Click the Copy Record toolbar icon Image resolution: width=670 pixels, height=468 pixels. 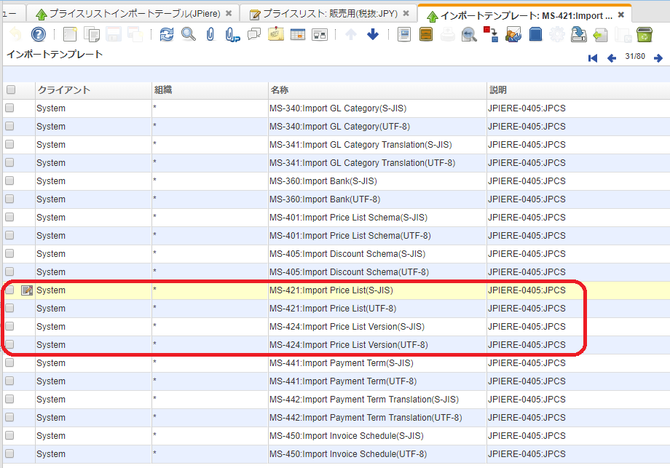click(91, 34)
